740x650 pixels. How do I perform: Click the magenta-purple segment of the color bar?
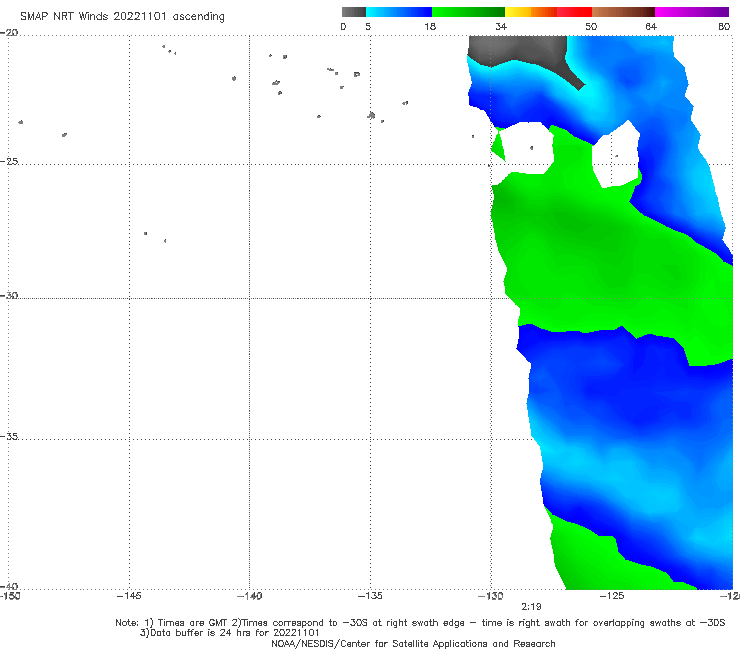692,12
